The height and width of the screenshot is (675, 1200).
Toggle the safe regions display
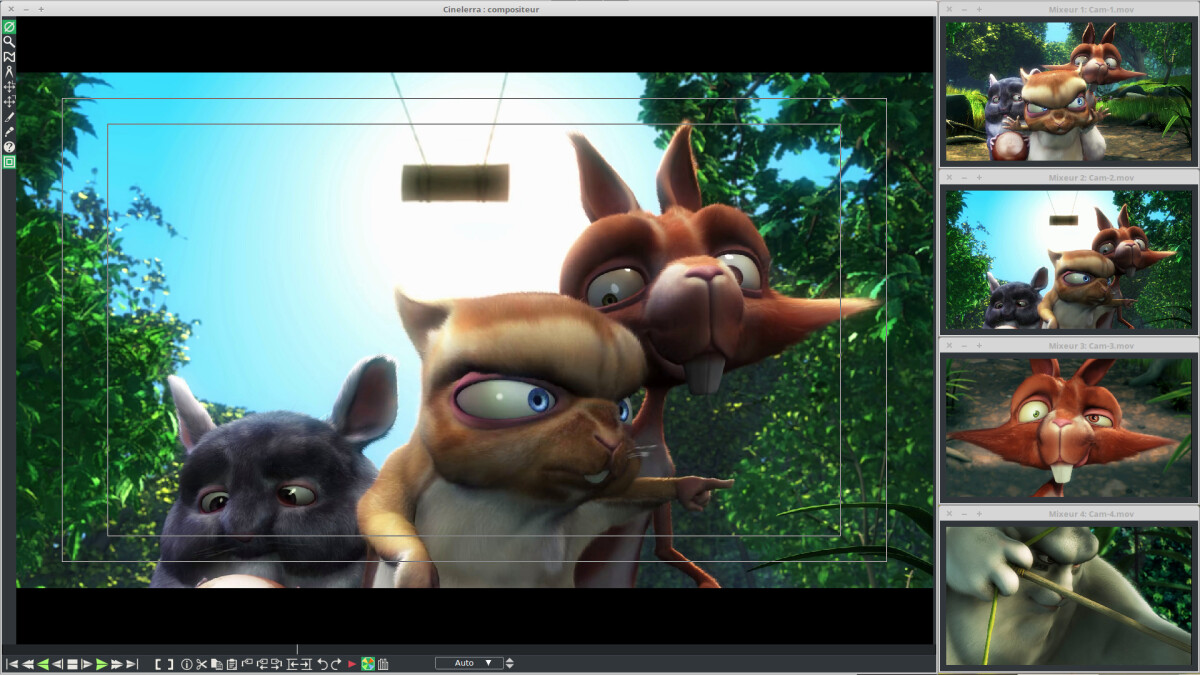(9, 161)
